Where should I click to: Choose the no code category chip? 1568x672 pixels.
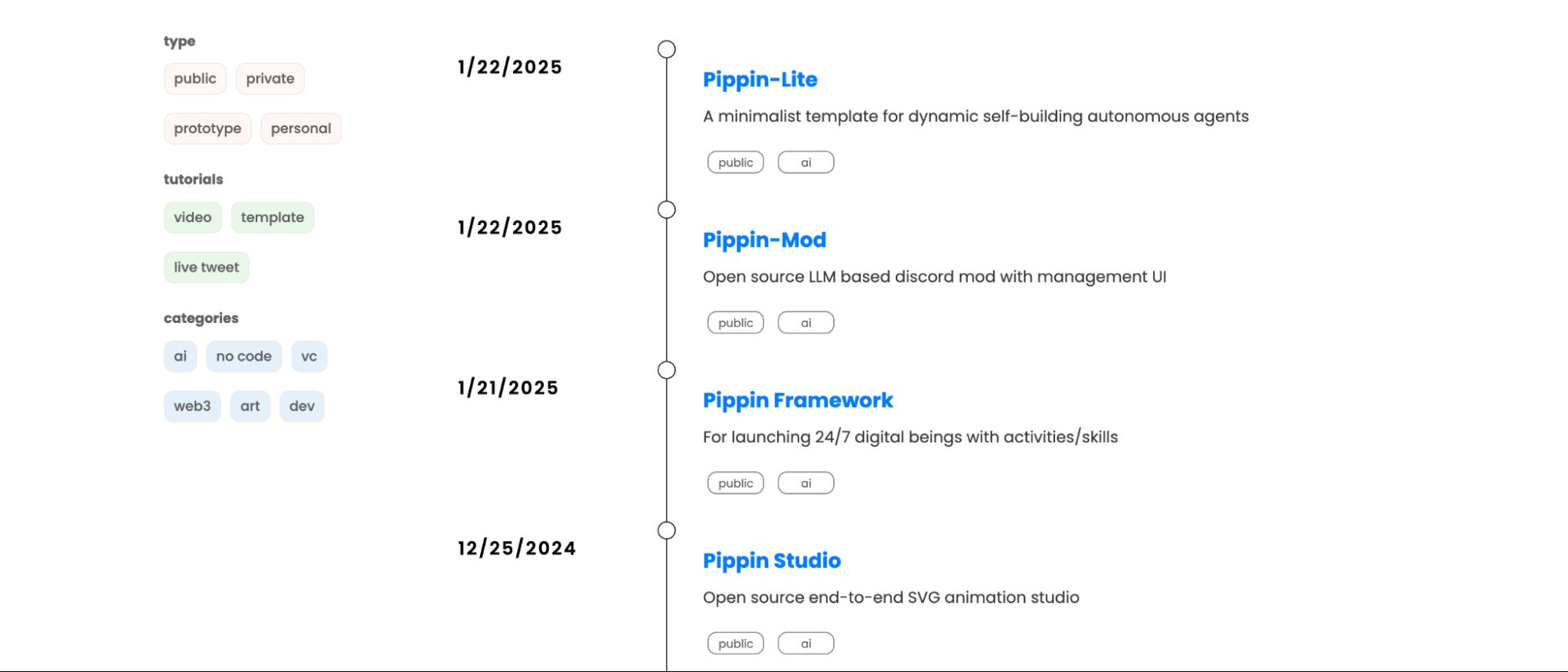[243, 356]
